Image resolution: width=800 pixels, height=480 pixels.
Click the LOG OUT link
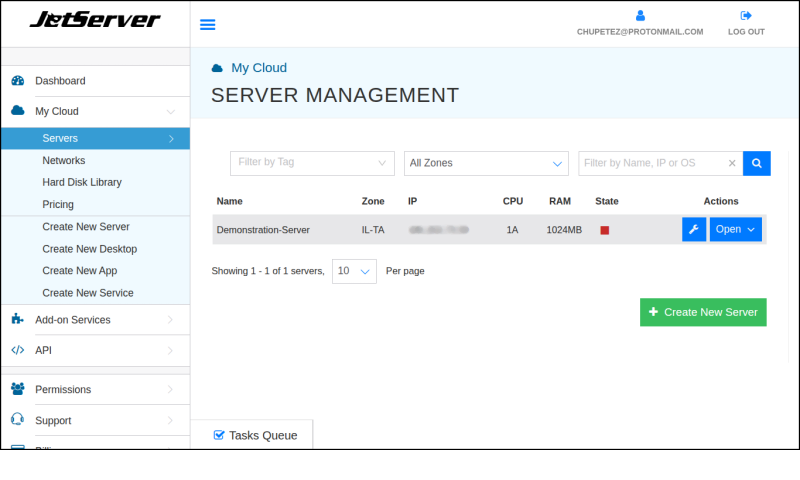746,32
